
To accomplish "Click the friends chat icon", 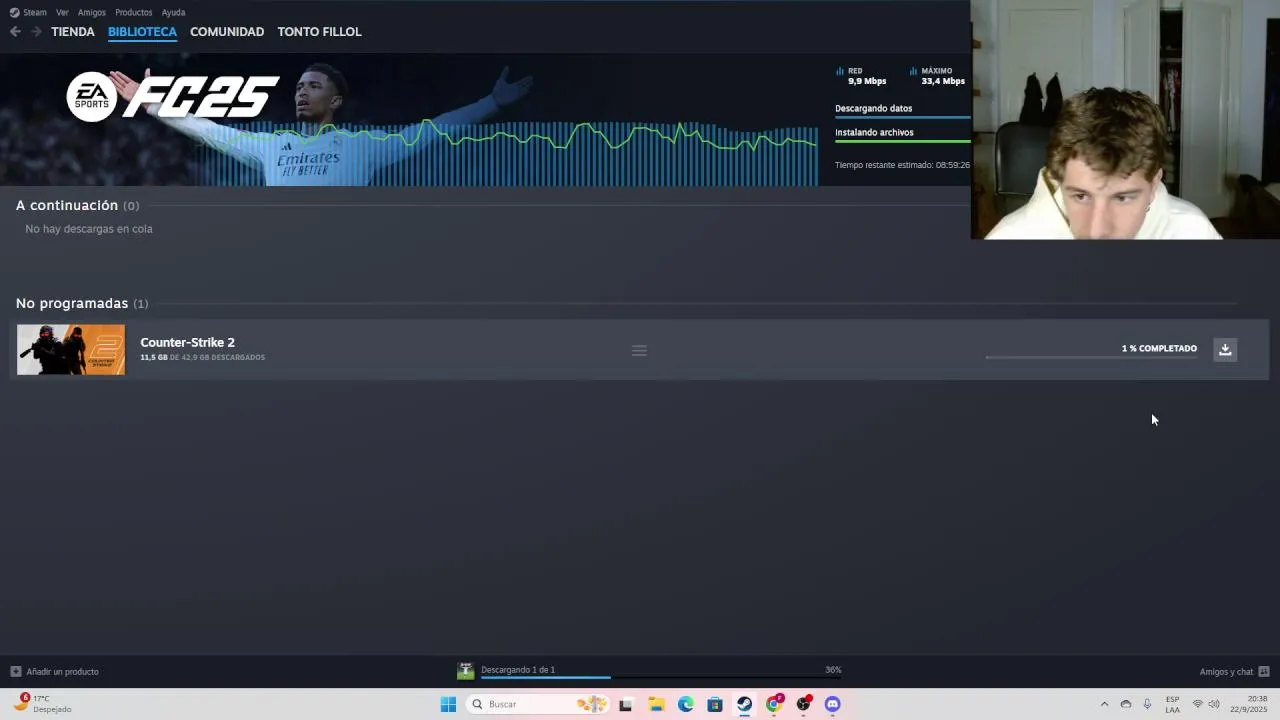I will click(x=1264, y=672).
